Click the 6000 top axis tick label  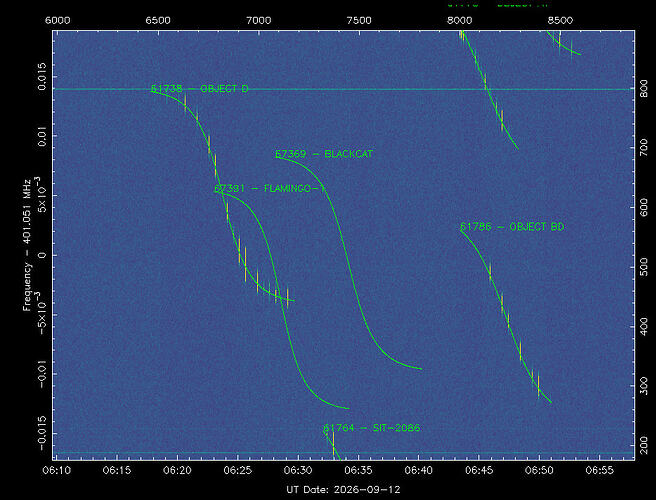(x=58, y=21)
